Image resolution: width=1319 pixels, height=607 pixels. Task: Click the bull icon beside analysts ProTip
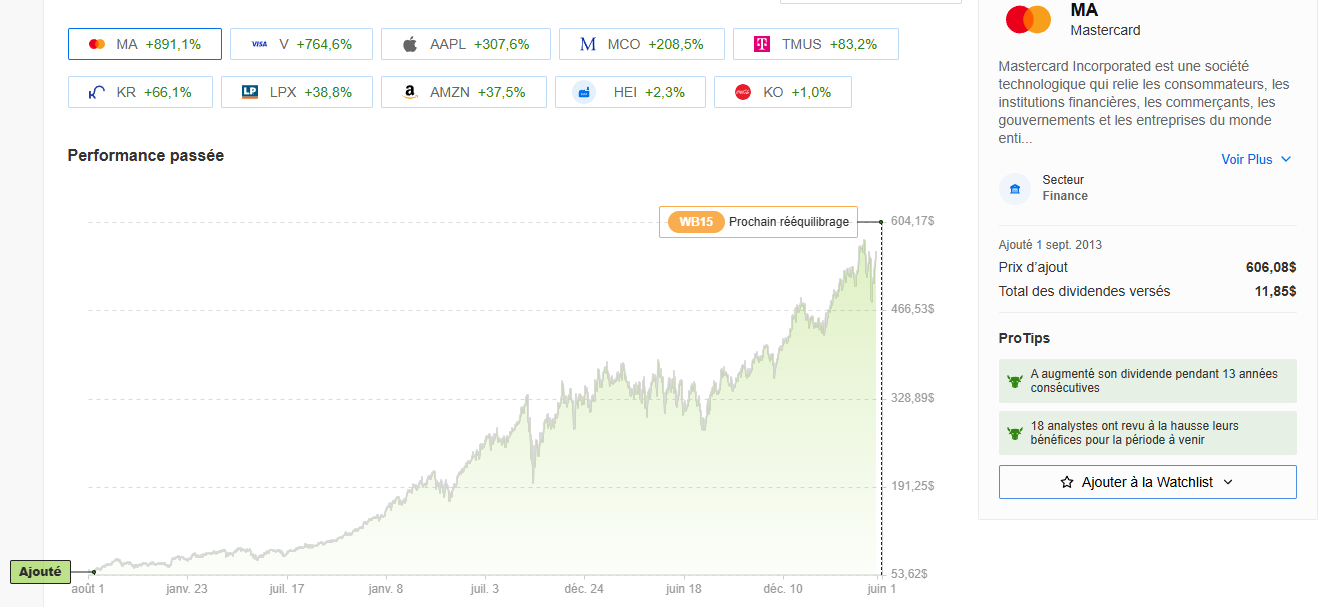[1015, 433]
